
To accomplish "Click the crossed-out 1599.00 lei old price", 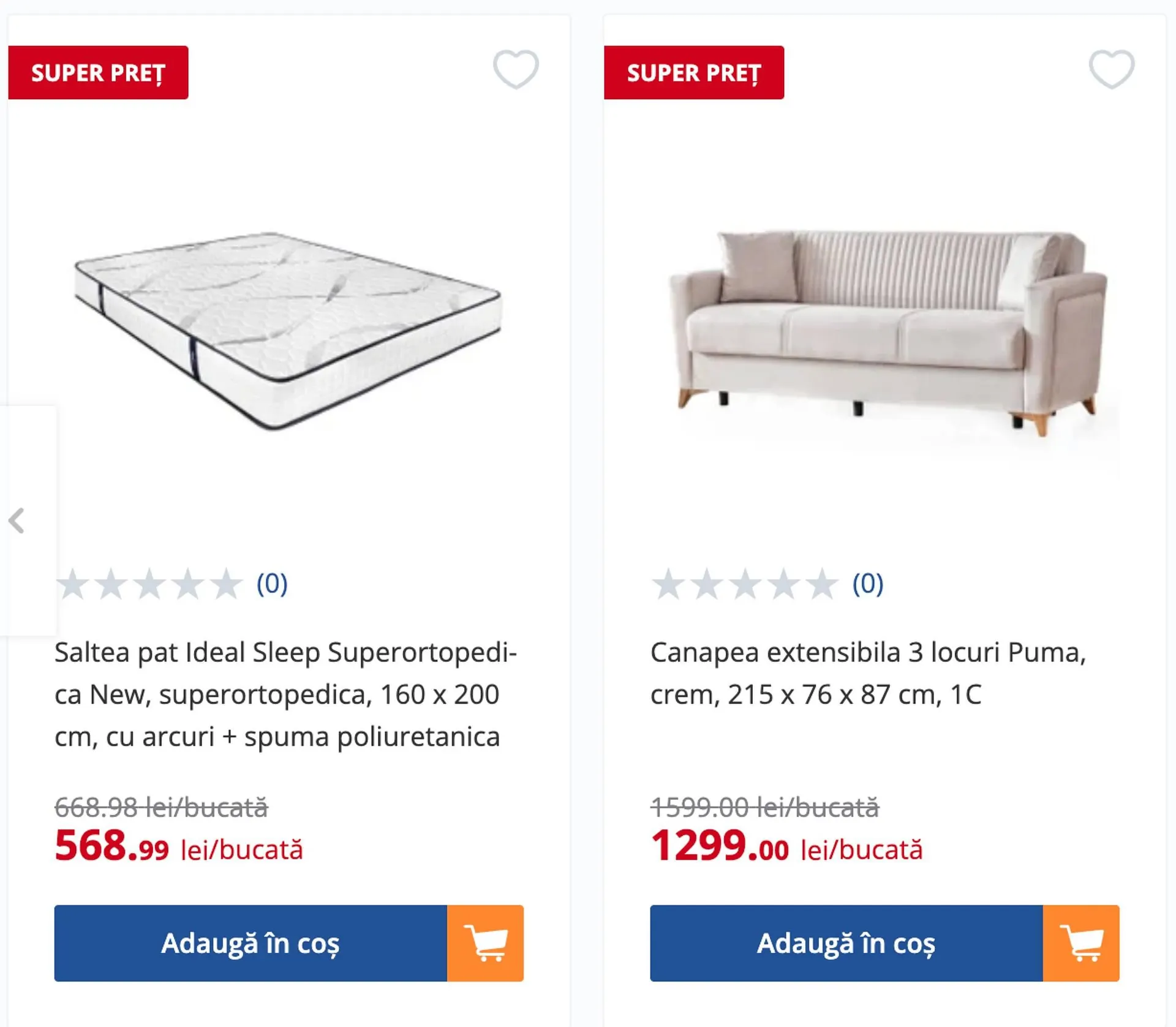I will (x=764, y=807).
